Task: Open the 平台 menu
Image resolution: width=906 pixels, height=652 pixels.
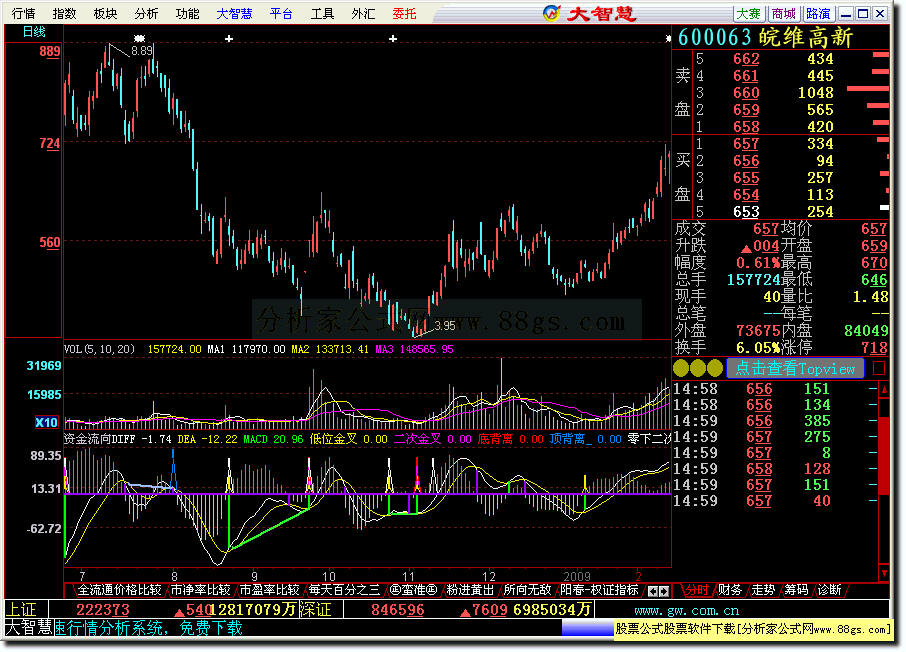Action: point(281,13)
